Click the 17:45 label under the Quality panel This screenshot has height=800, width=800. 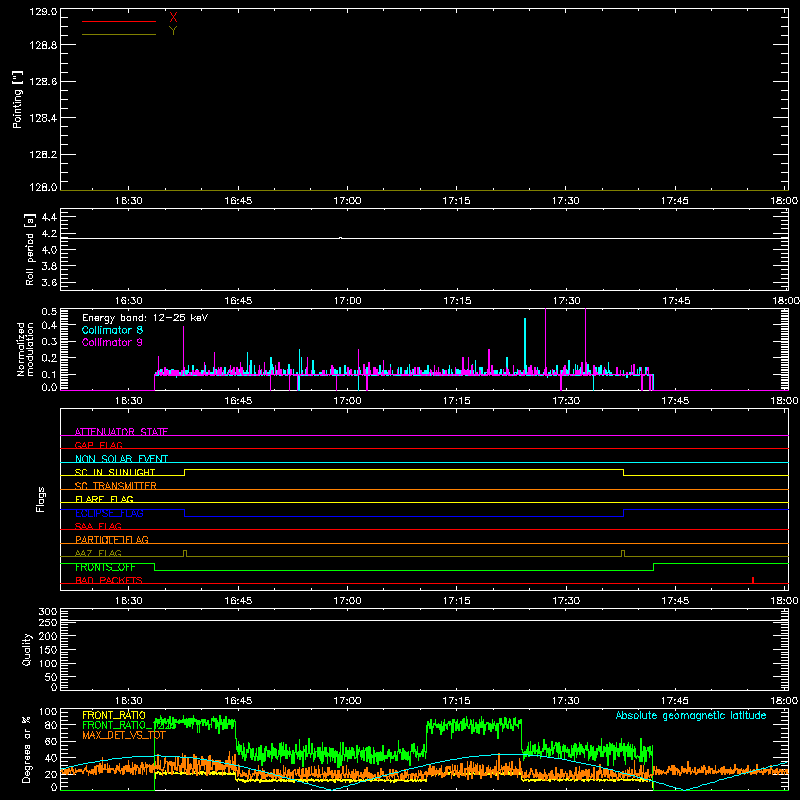(675, 701)
